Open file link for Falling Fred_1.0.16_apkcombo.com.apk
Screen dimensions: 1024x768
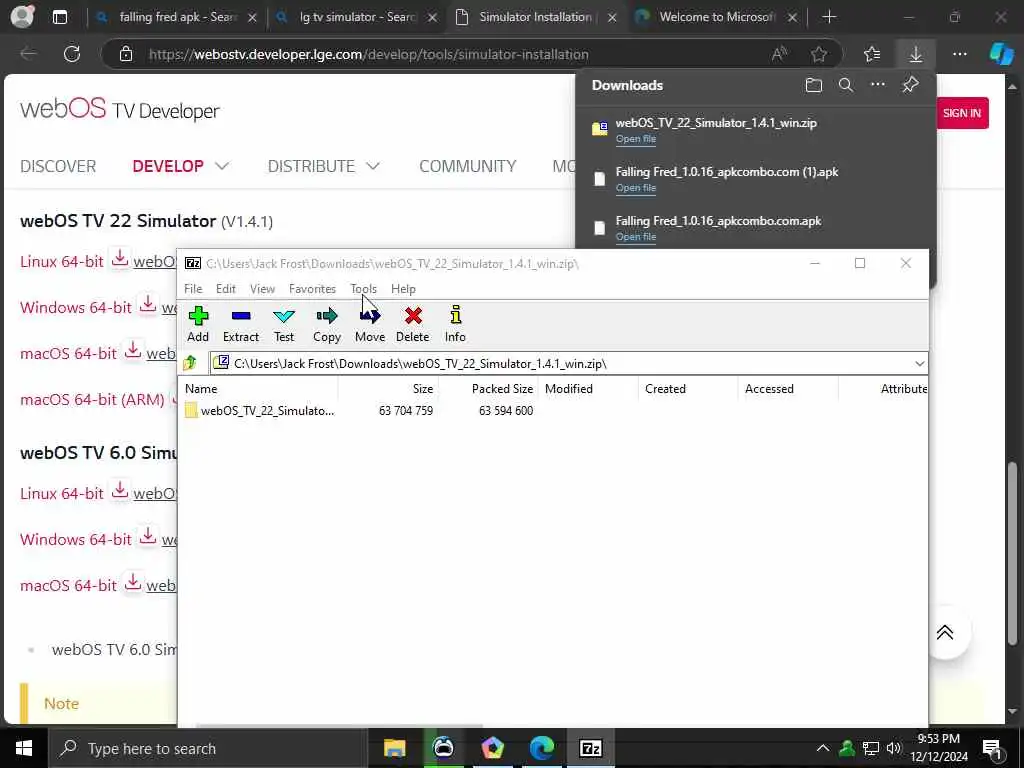point(635,236)
